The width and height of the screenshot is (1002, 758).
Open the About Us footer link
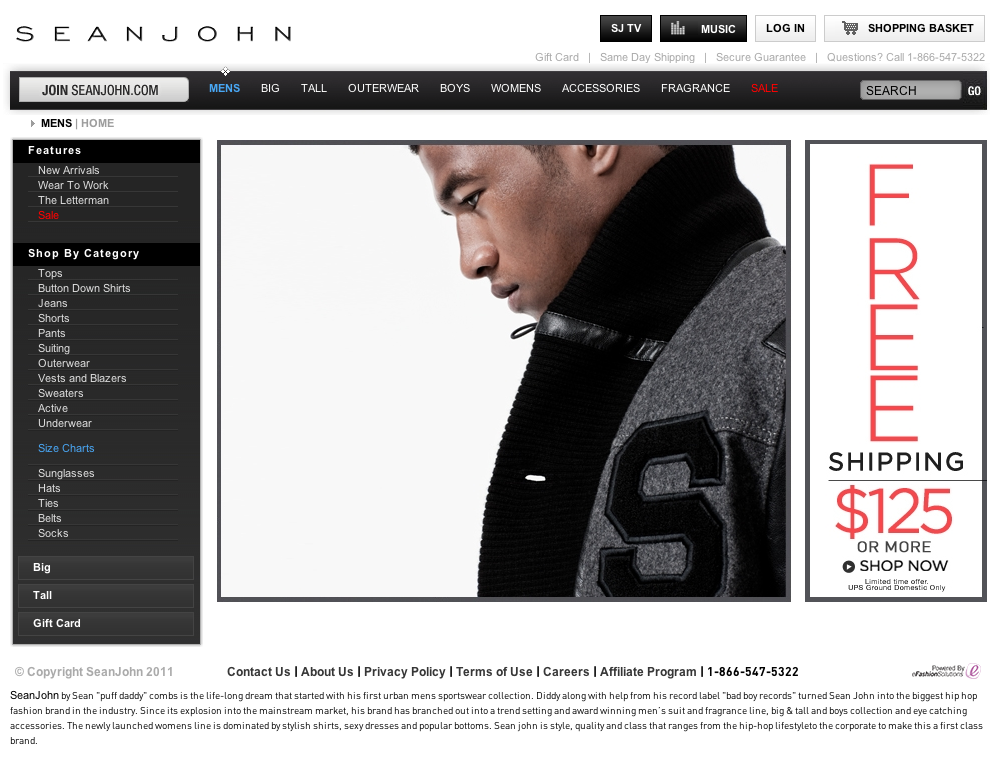click(327, 672)
